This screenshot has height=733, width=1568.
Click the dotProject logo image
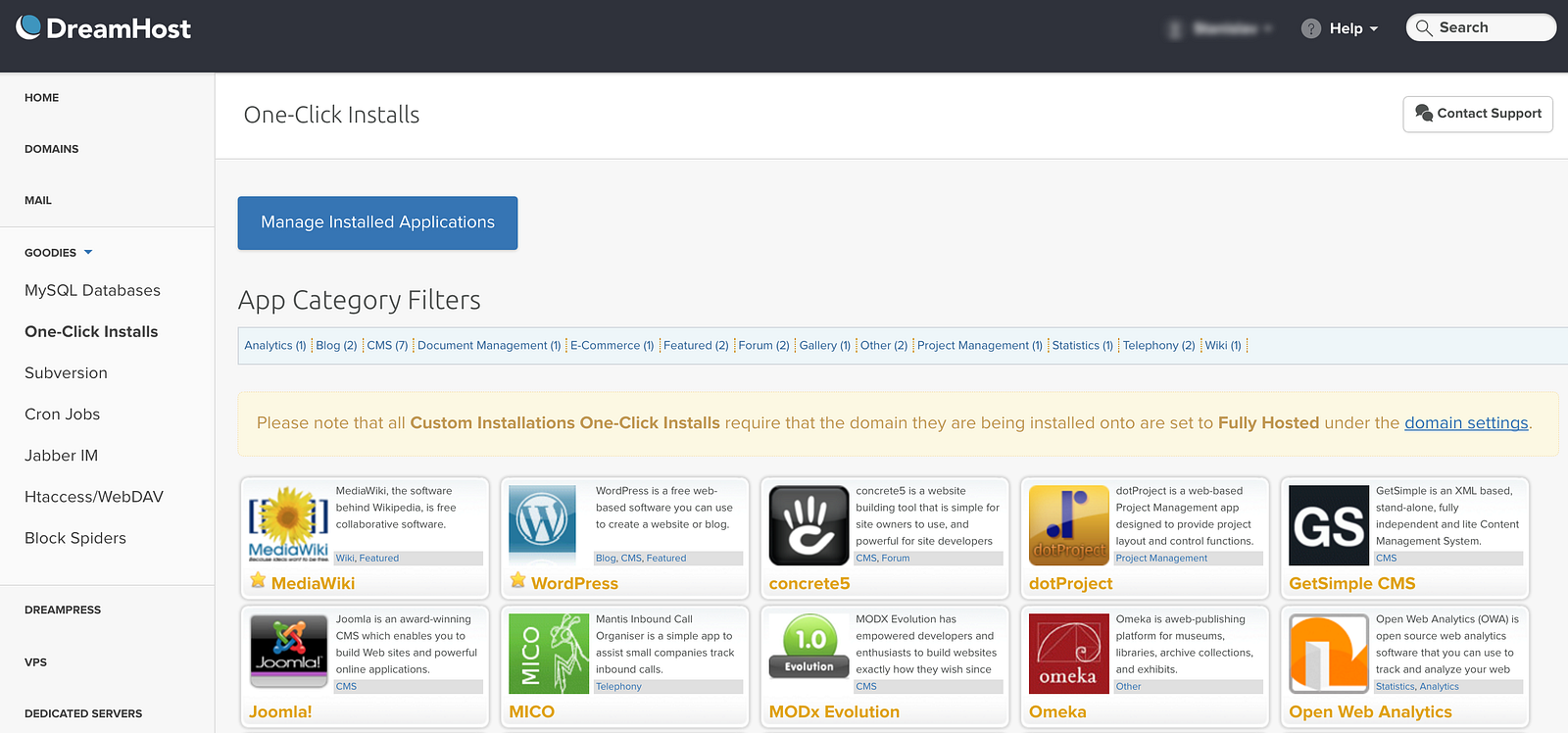pos(1069,525)
